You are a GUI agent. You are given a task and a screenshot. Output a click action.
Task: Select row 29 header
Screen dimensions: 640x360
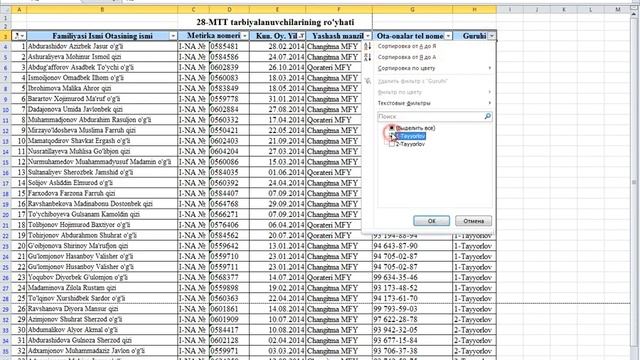click(x=6, y=309)
